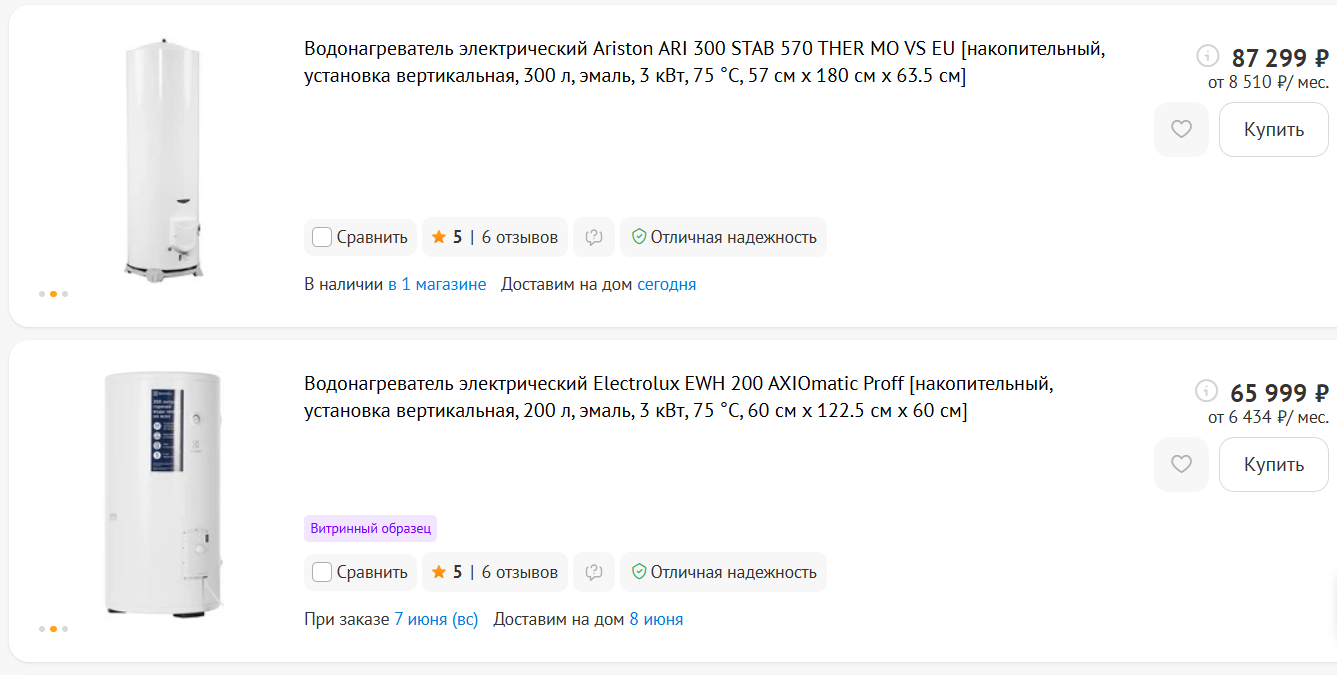Open price info icon next to 65 999 ₽
Image resolution: width=1337 pixels, height=675 pixels.
[x=1208, y=391]
